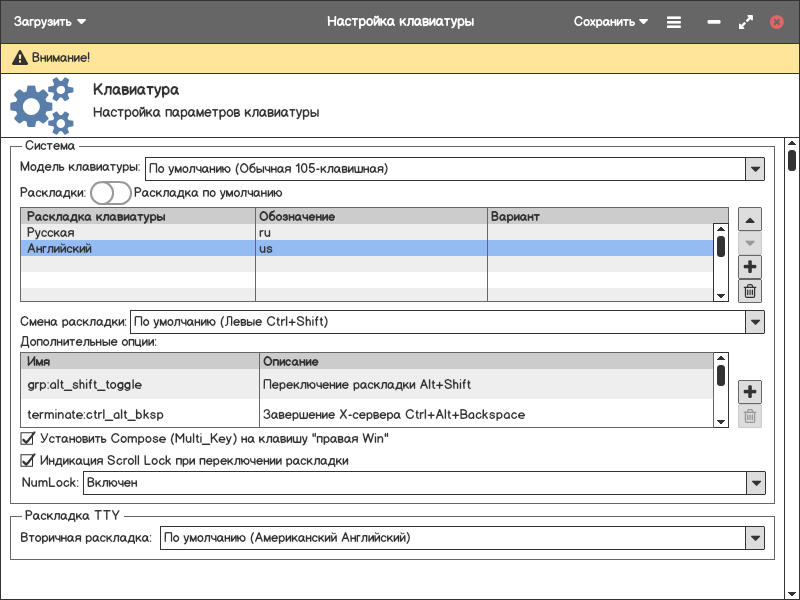Open the Загрузить menu
This screenshot has width=800, height=600.
coord(50,22)
